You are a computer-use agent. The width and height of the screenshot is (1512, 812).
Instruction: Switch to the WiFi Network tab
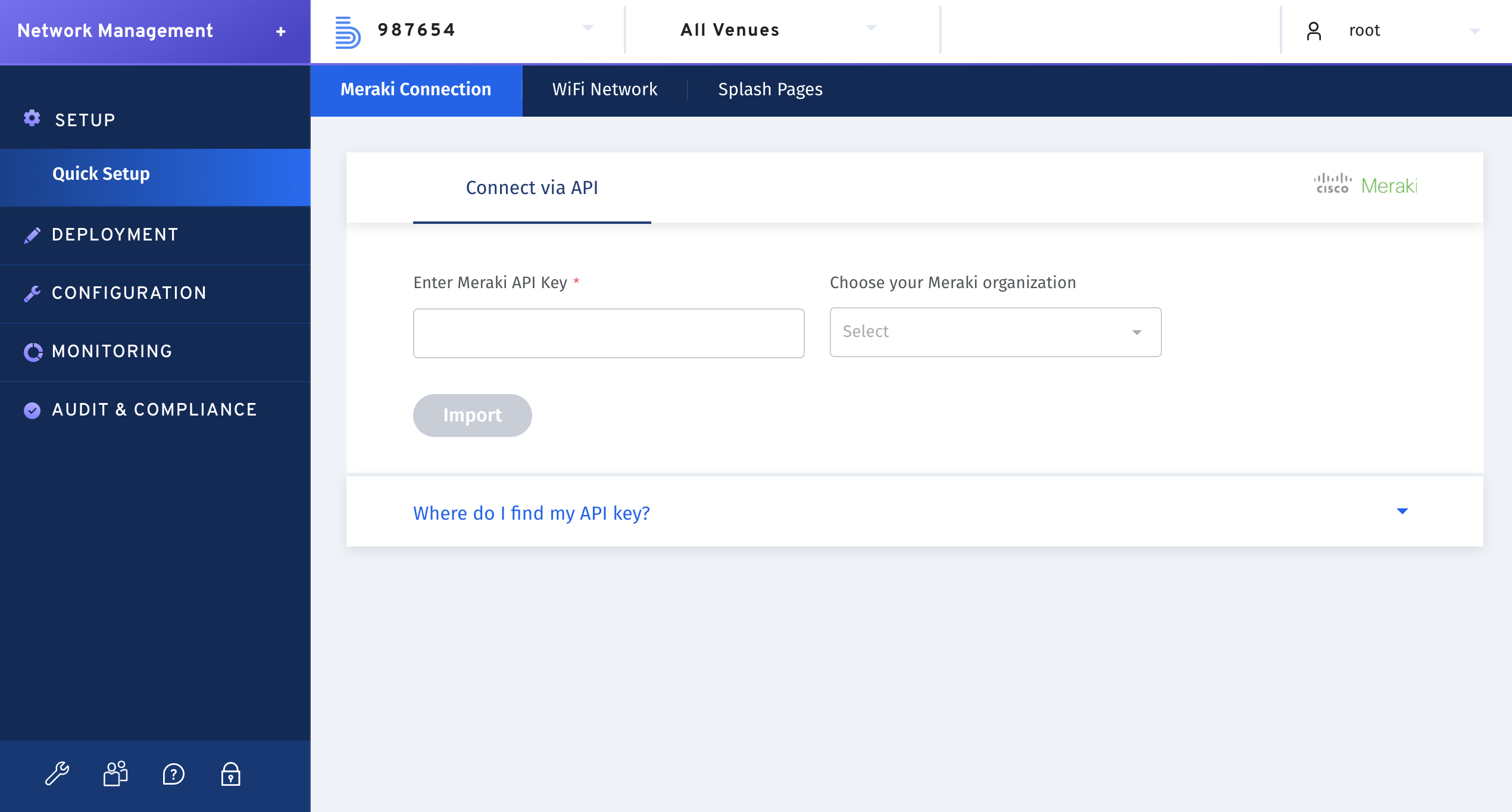[604, 89]
